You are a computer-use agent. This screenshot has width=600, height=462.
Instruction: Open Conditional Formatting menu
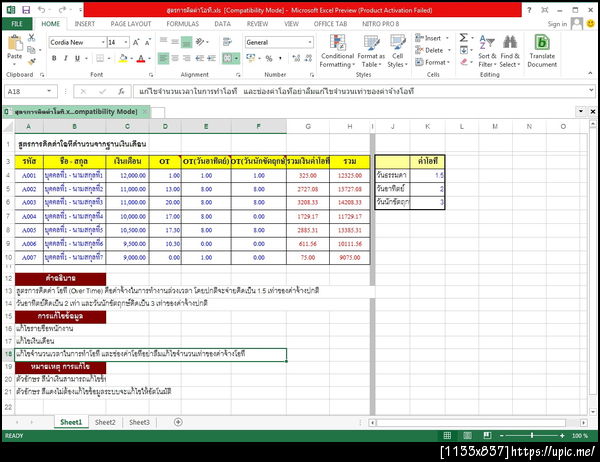click(338, 51)
